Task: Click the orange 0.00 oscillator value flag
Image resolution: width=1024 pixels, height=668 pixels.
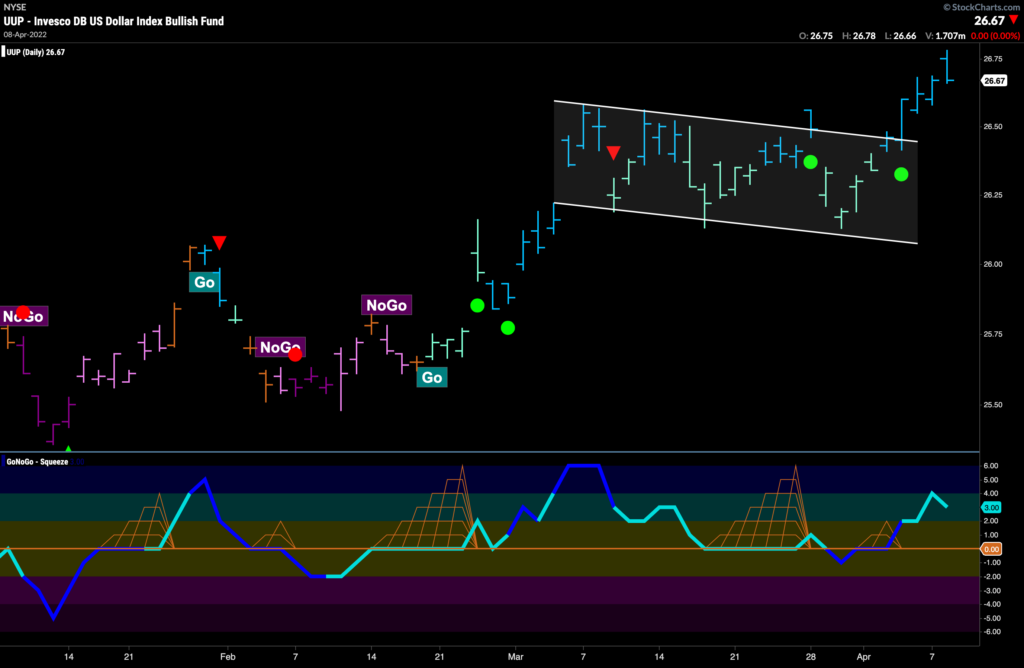Action: (991, 549)
